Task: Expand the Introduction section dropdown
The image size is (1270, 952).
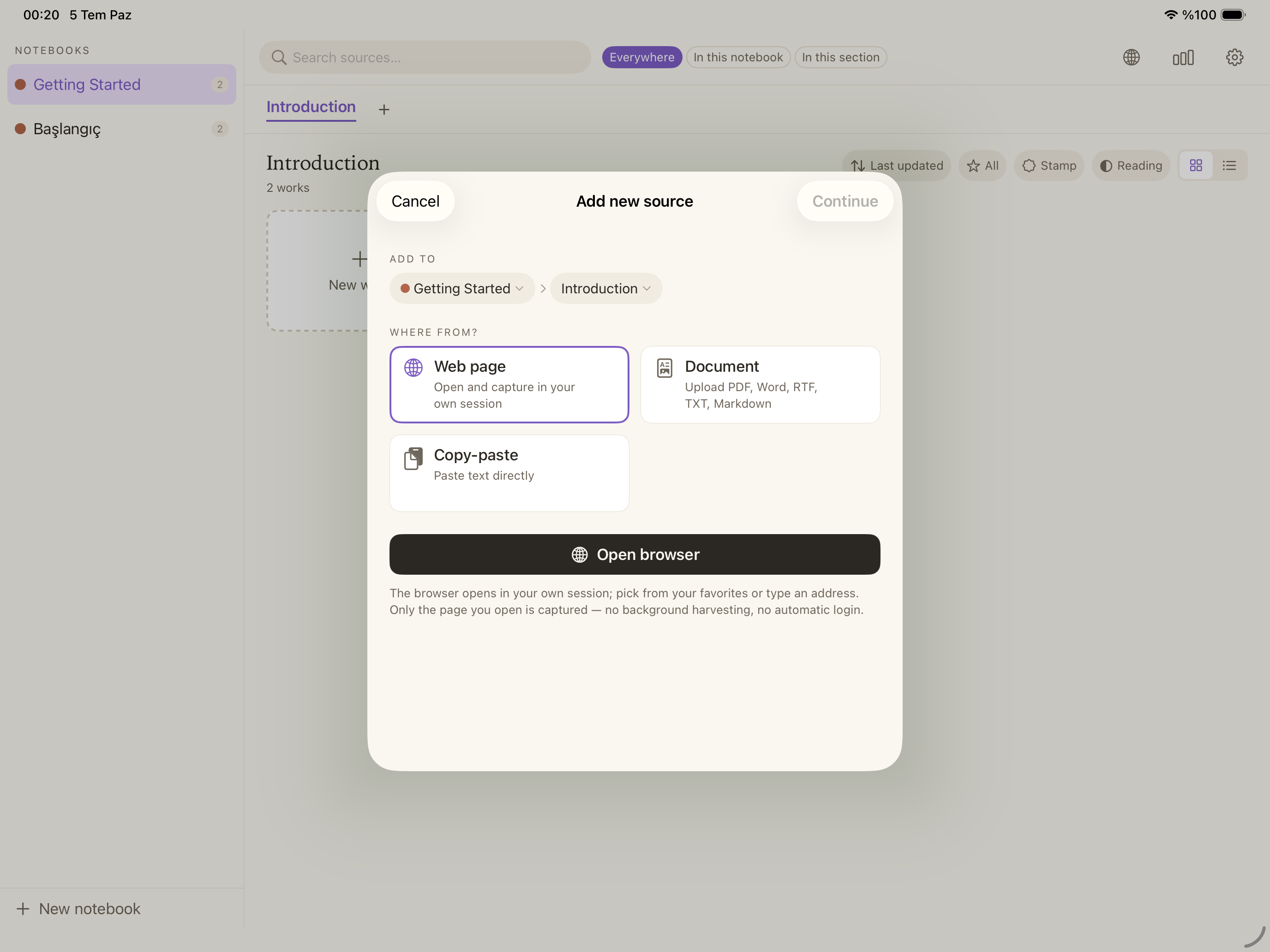Action: (606, 288)
